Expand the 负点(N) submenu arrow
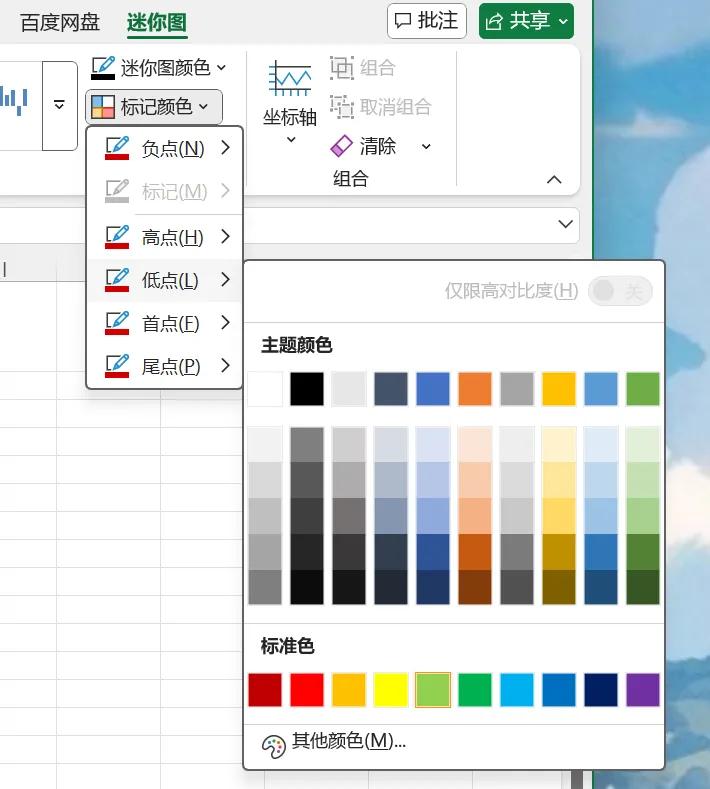 [225, 147]
